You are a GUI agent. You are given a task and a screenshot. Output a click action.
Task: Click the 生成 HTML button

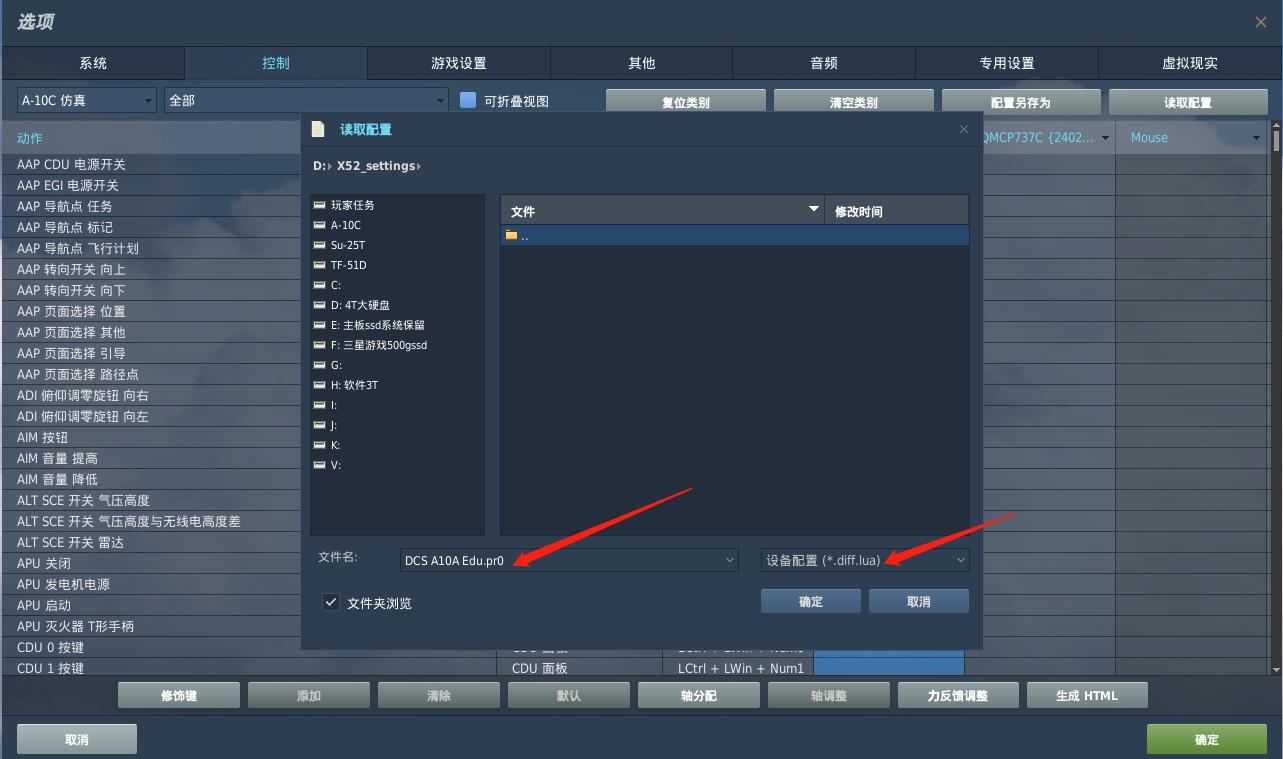[x=1087, y=694]
